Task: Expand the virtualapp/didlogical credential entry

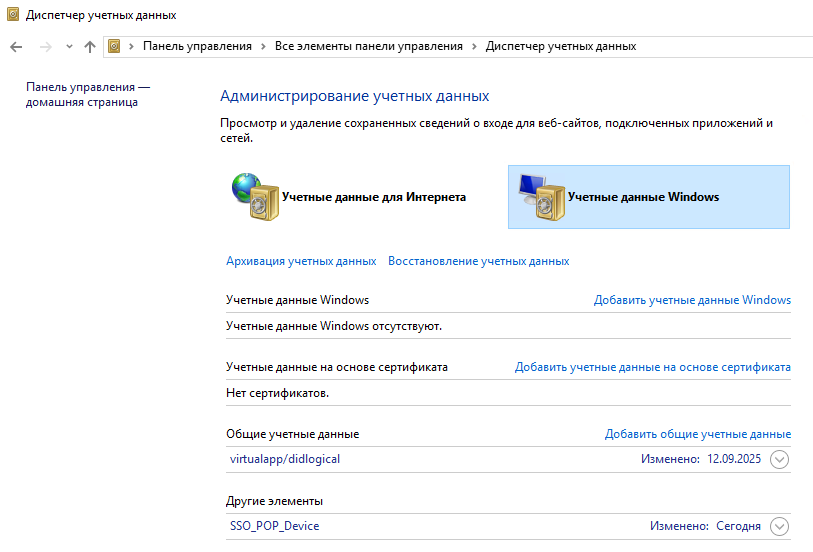Action: click(780, 460)
